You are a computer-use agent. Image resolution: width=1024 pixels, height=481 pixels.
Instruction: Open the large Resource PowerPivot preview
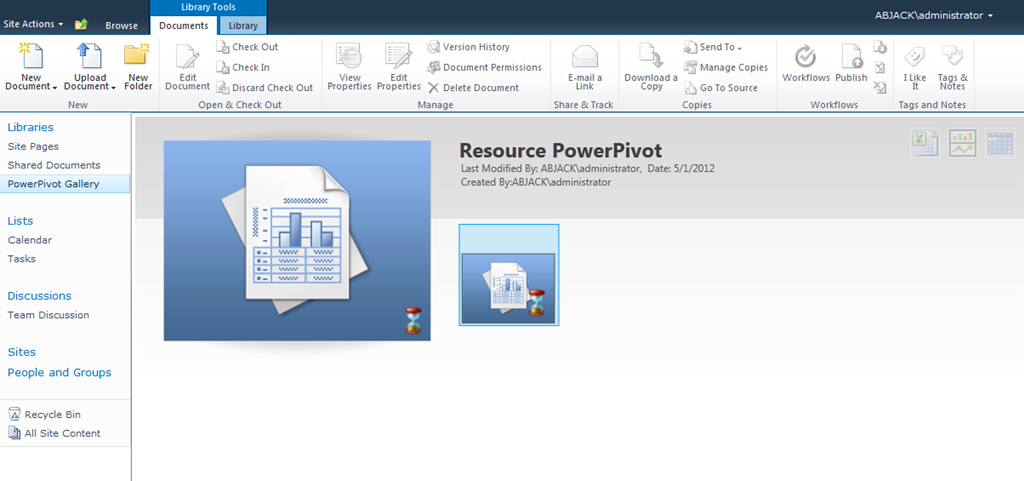coord(297,240)
